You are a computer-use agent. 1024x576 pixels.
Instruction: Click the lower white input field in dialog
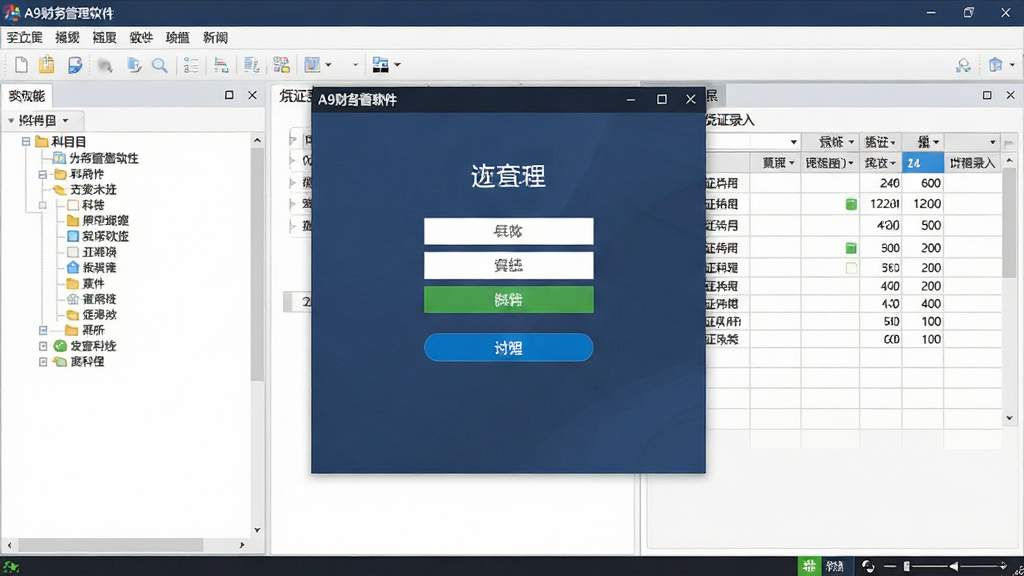(509, 266)
